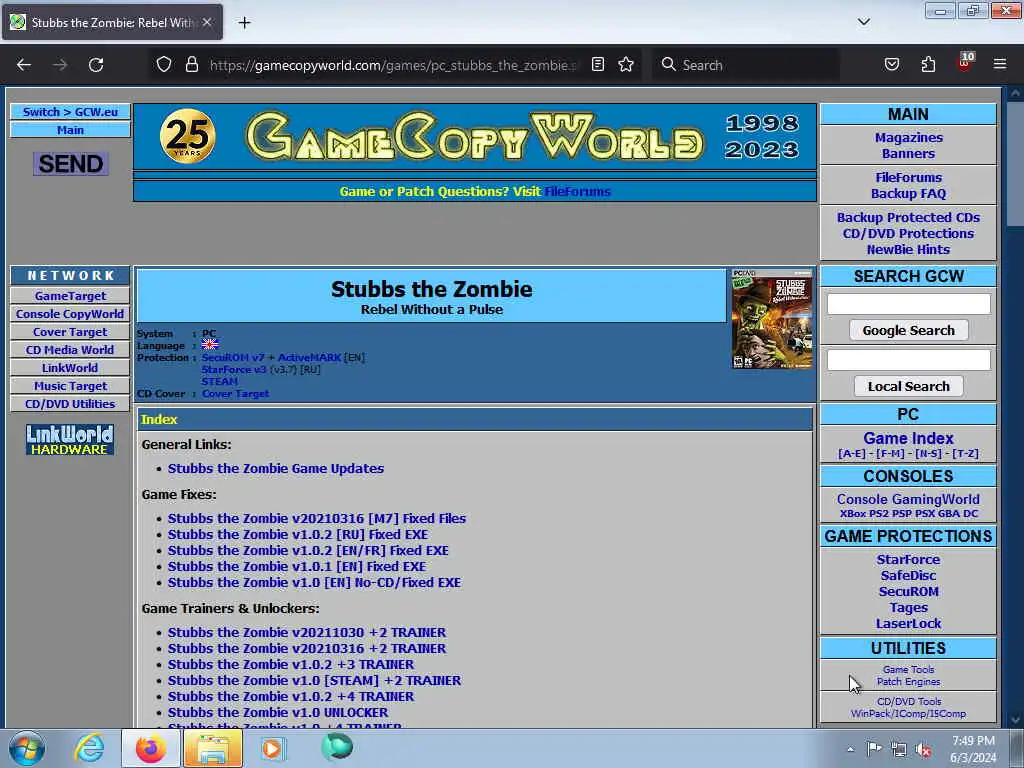Open CD/DVD Utilities network link

[x=71, y=404]
